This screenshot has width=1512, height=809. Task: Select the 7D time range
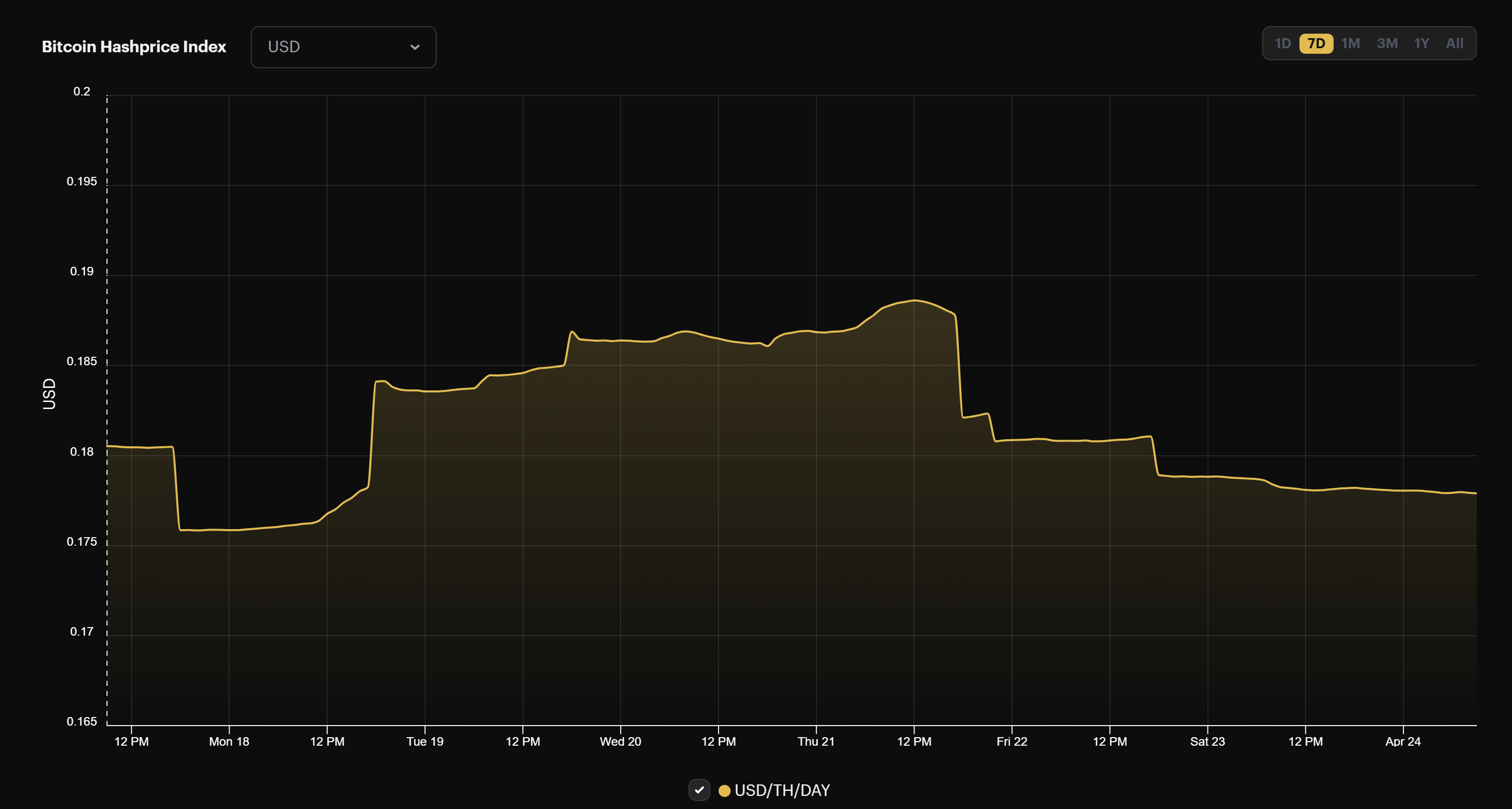(x=1316, y=43)
